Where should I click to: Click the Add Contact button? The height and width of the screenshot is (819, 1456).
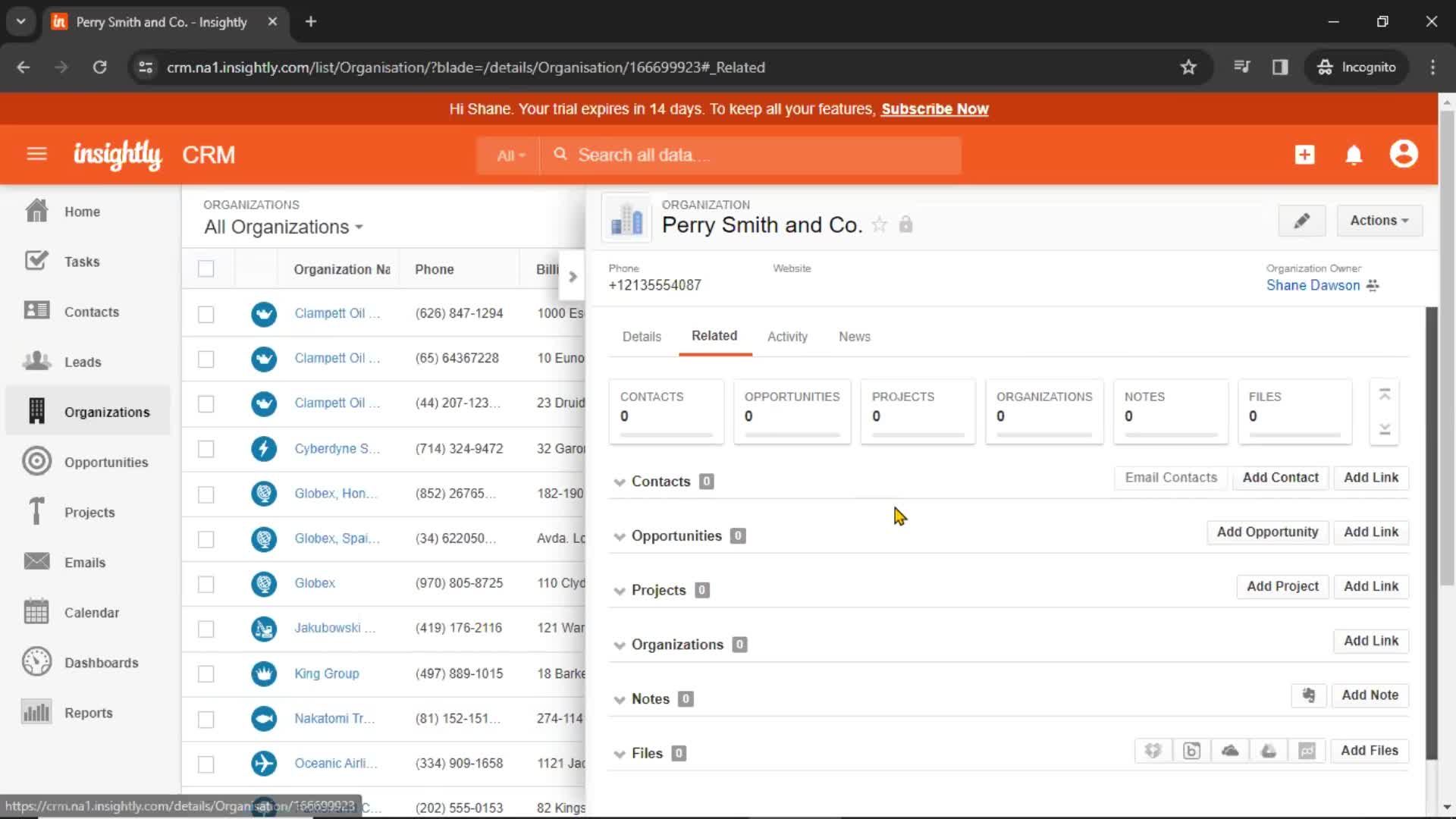tap(1280, 478)
